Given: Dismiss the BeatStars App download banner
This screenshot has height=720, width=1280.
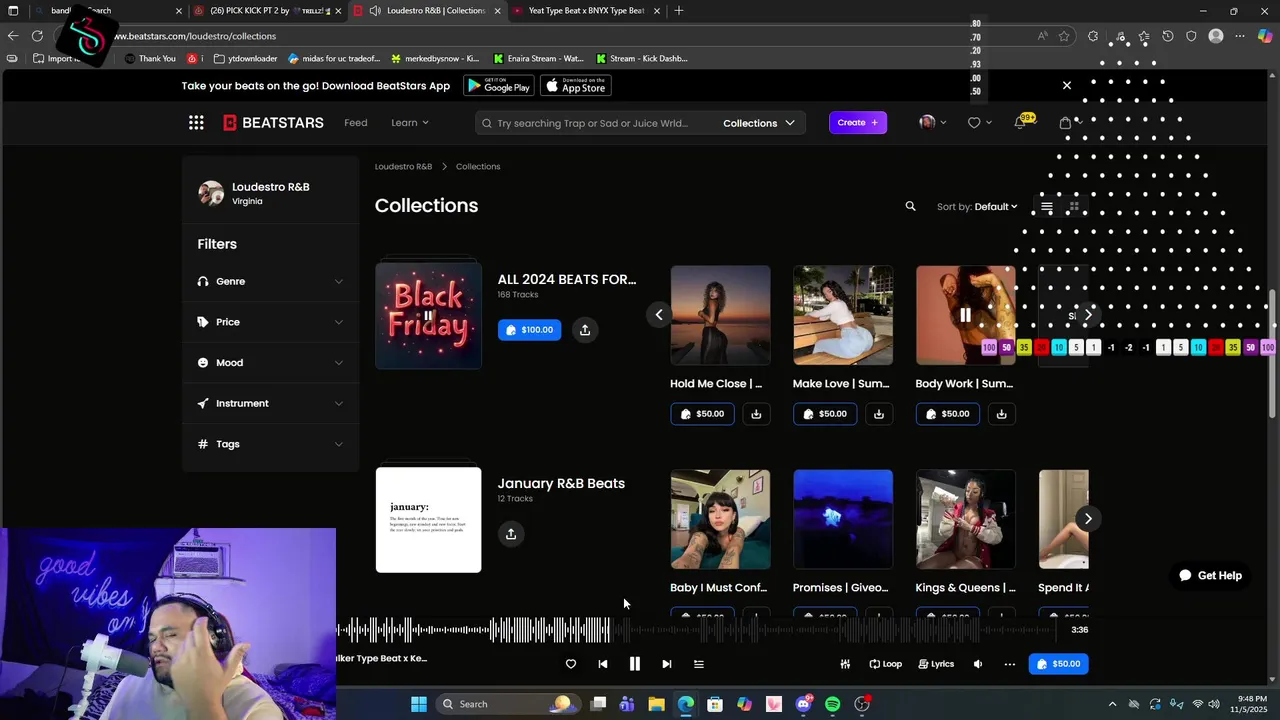Looking at the screenshot, I should (x=1067, y=86).
